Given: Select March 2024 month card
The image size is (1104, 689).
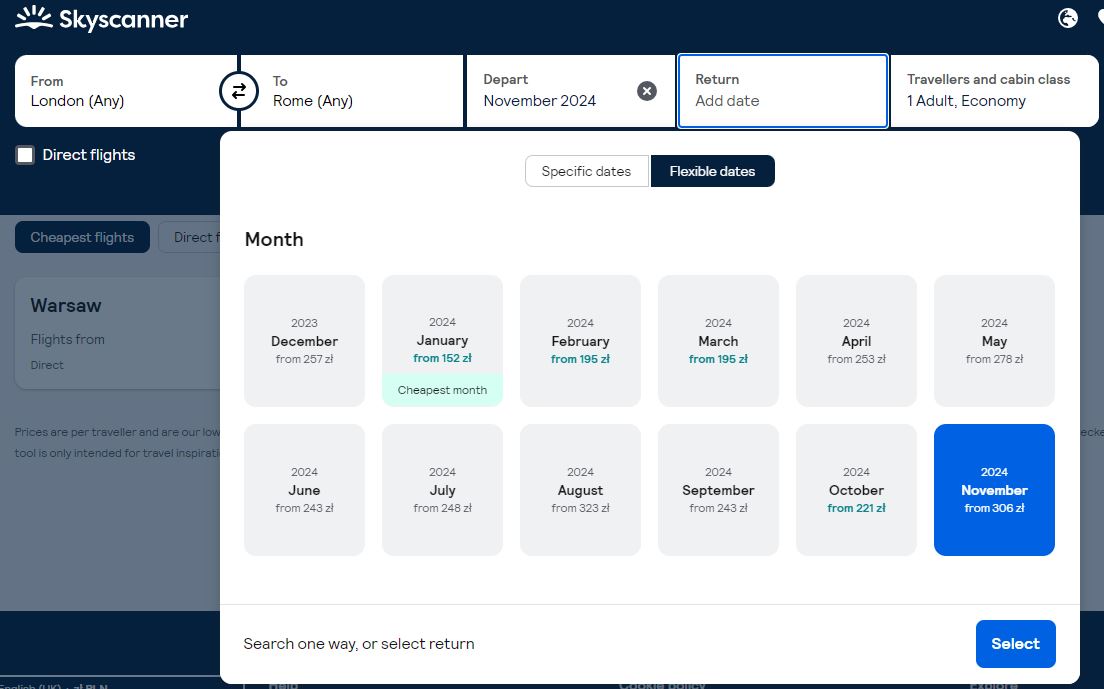Looking at the screenshot, I should point(718,341).
